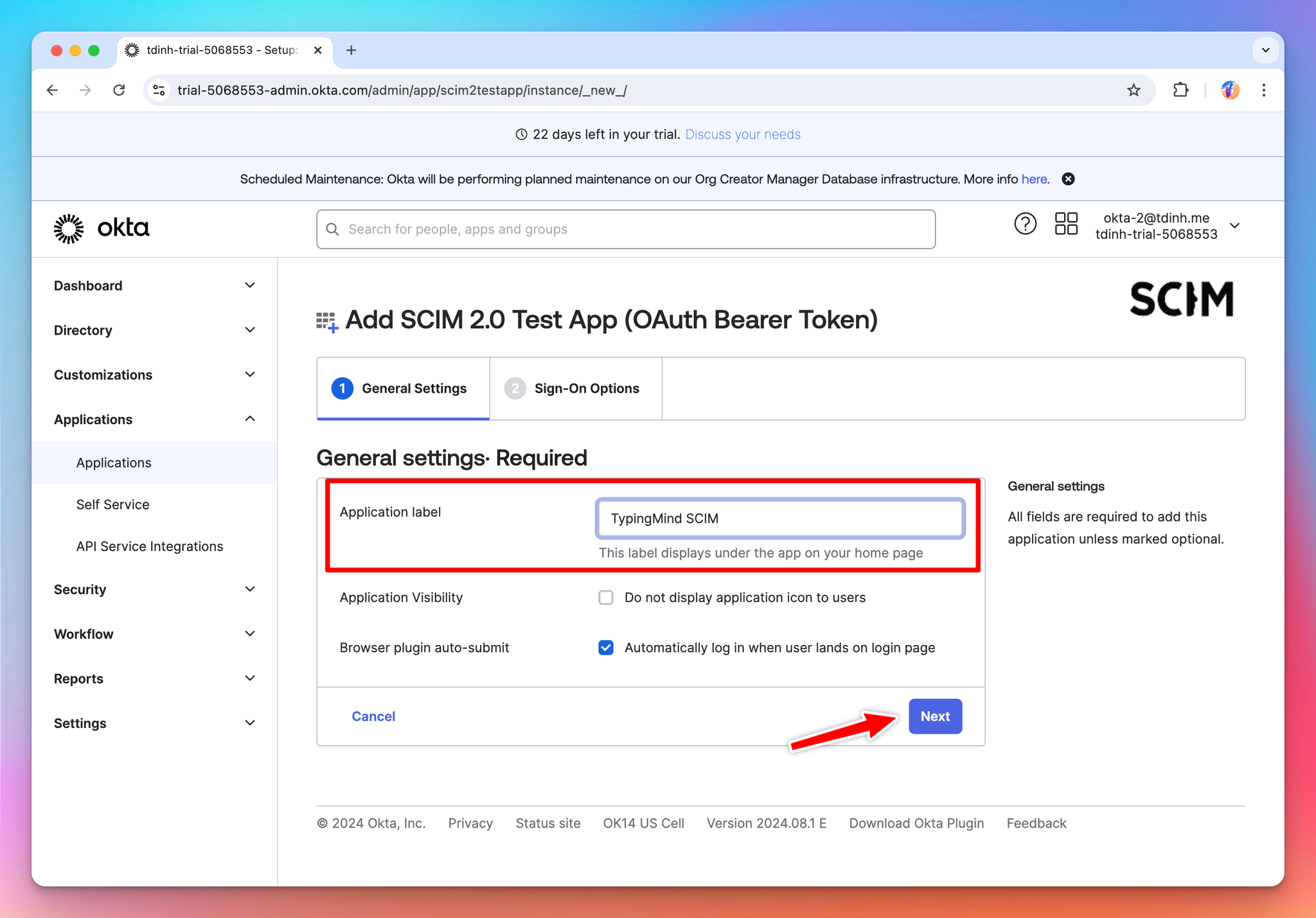Viewport: 1316px width, 918px height.
Task: Dismiss the Scheduled Maintenance banner
Action: 1068,179
